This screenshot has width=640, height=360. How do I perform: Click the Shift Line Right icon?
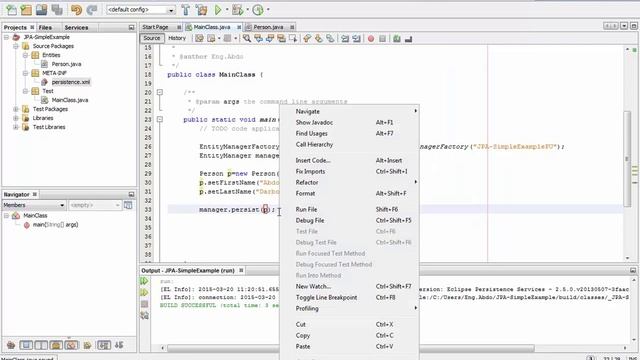[x=356, y=39]
